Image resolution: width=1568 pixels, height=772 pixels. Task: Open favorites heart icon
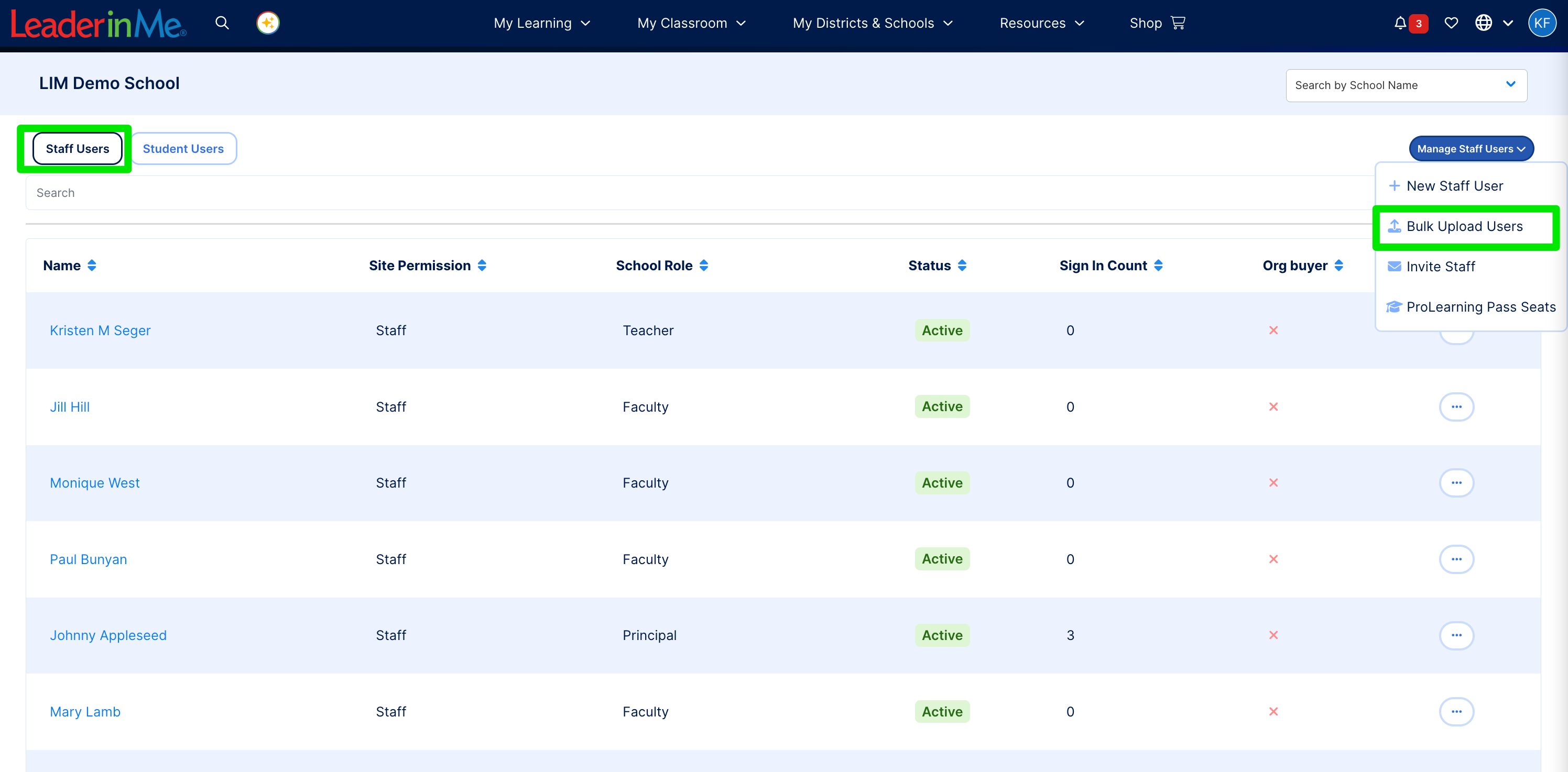[1451, 23]
